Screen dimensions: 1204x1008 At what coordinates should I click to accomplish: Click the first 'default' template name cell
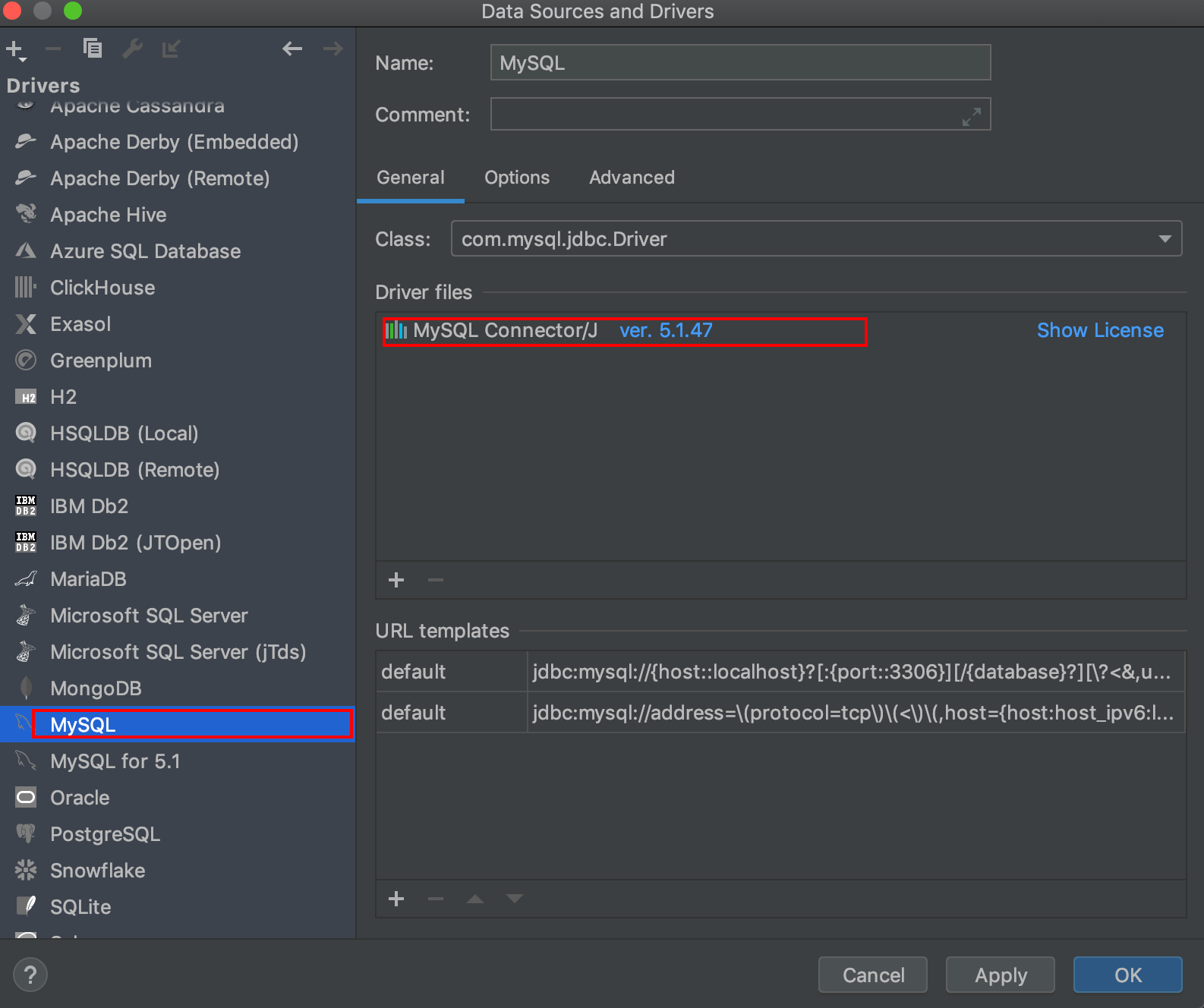(x=452, y=671)
